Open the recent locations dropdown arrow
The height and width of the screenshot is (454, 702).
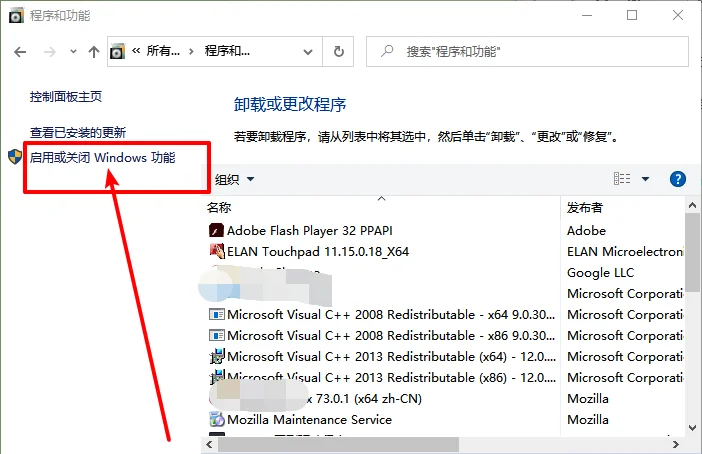73,52
